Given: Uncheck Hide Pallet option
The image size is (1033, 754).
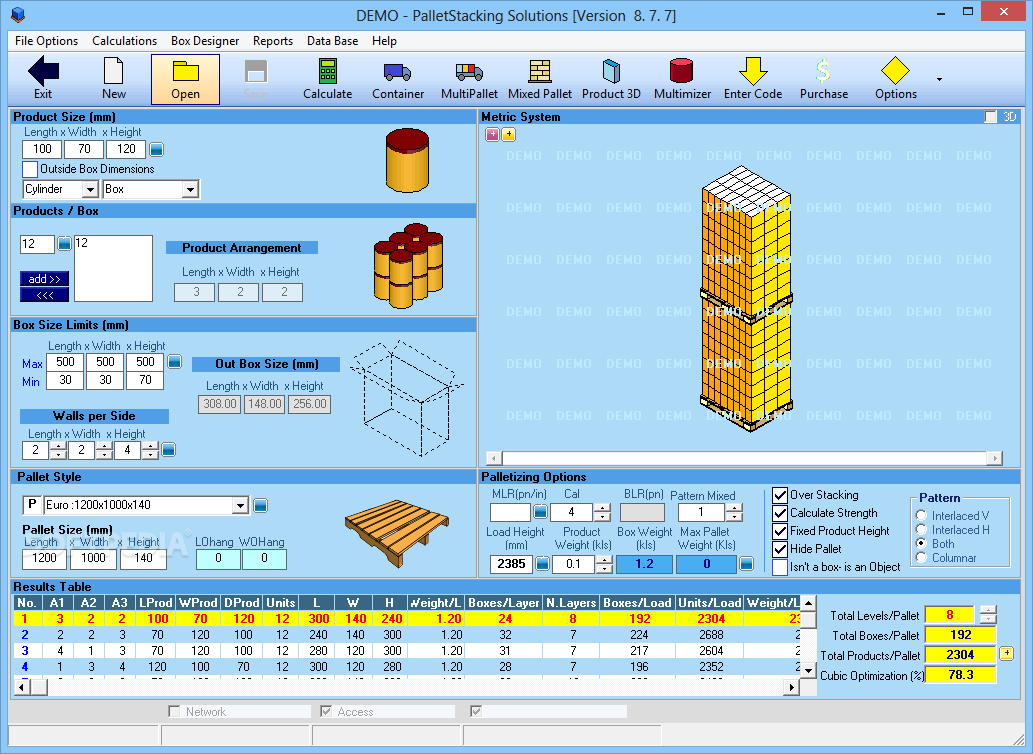Looking at the screenshot, I should [780, 549].
